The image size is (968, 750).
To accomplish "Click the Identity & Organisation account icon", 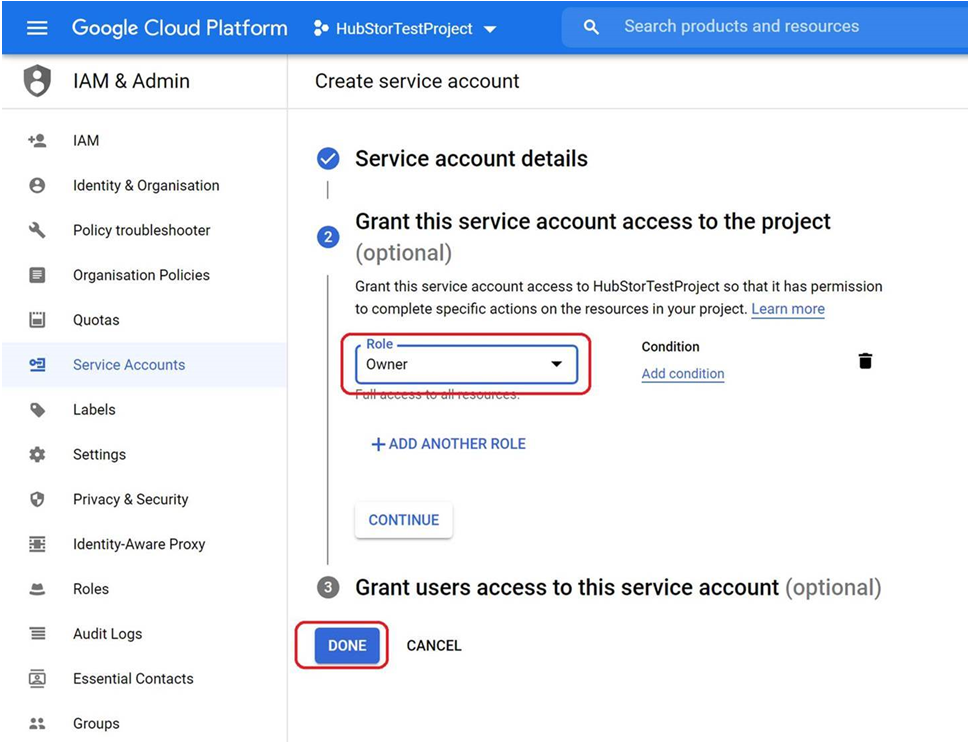I will [37, 185].
